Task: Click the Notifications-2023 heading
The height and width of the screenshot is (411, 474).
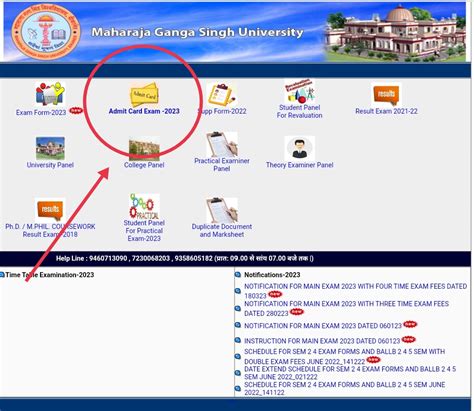Action: tap(272, 275)
